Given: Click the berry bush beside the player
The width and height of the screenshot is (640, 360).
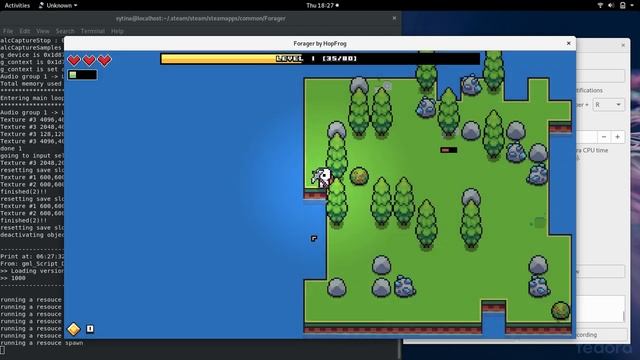Looking at the screenshot, I should pos(359,176).
